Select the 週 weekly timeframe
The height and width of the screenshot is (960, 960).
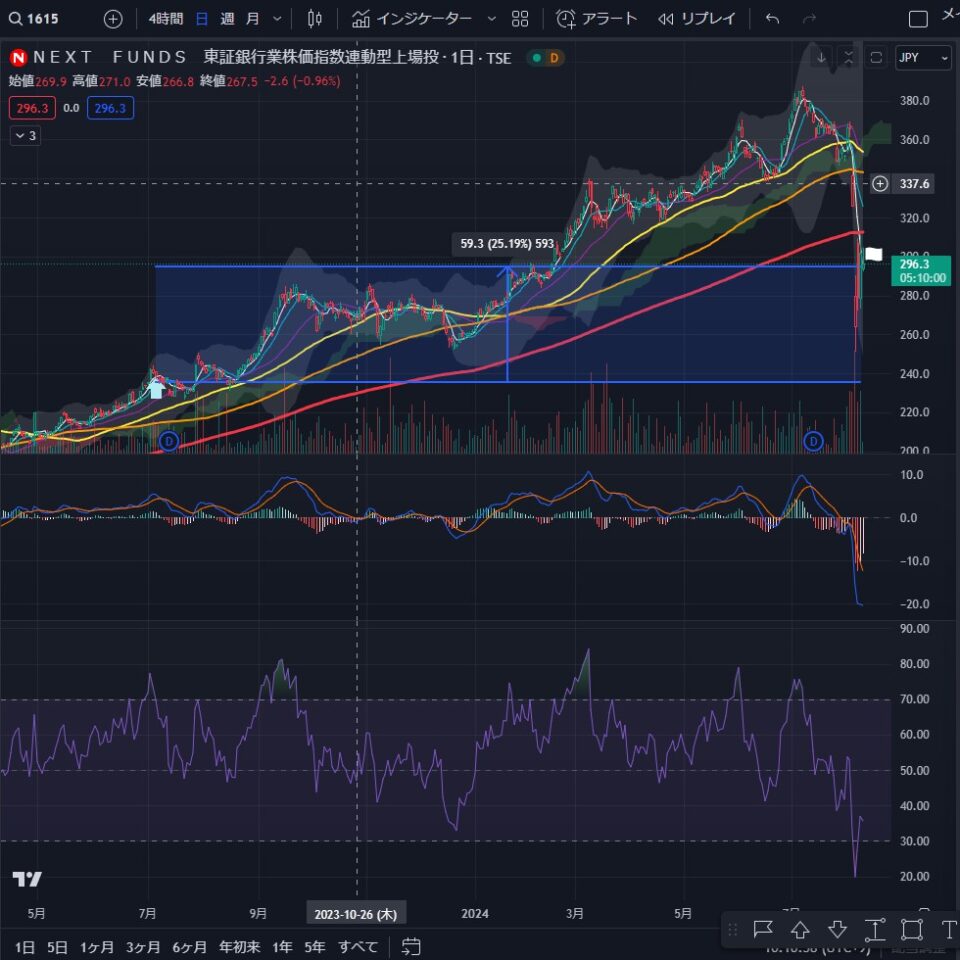(x=227, y=19)
